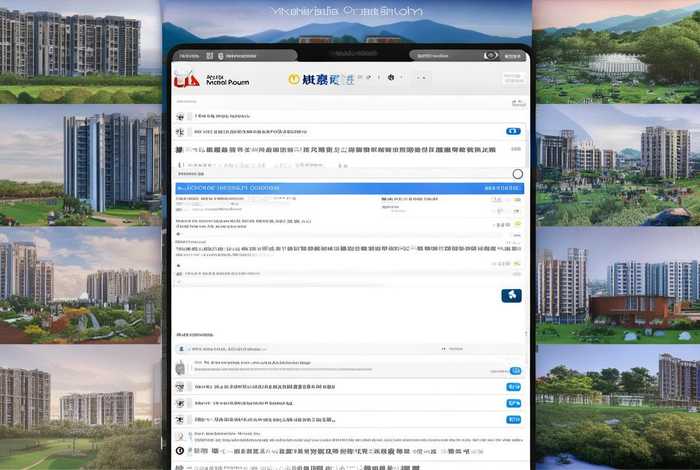This screenshot has width=700, height=470.
Task: Click the yellow circle icon in the header
Action: [294, 79]
